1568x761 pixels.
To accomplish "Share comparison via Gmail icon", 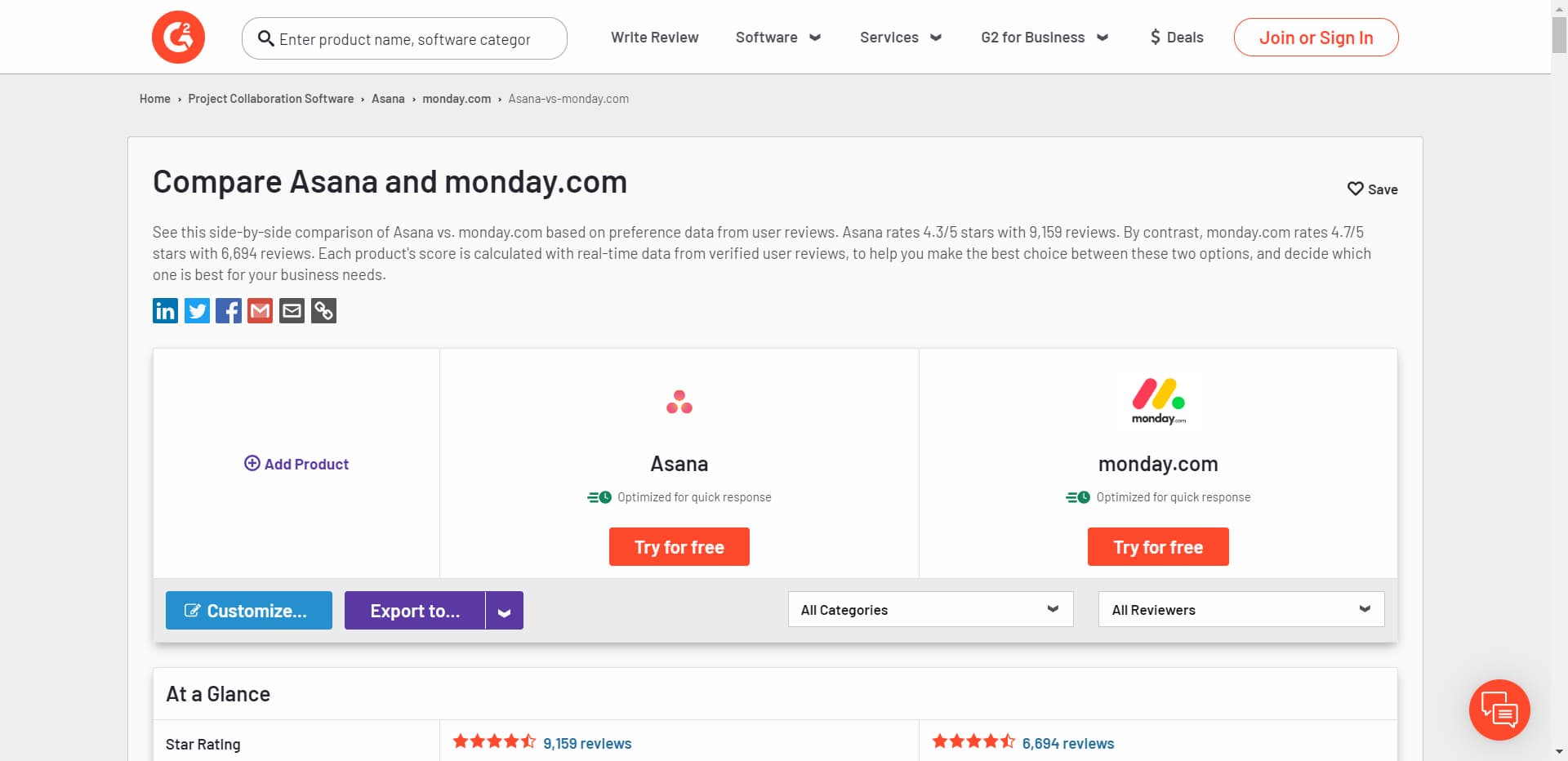I will [260, 311].
